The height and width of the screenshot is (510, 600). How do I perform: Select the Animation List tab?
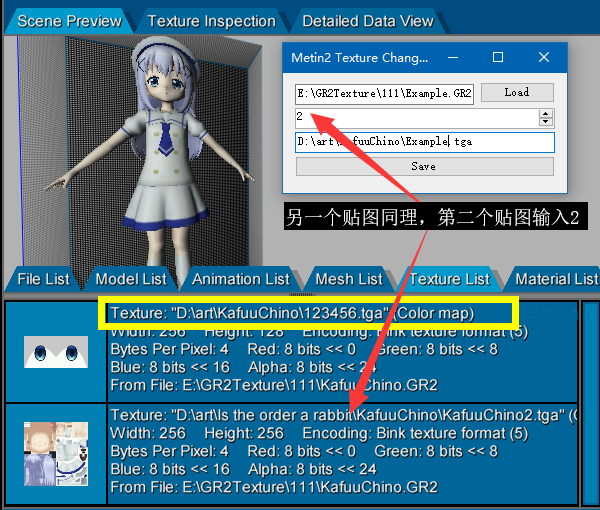click(x=241, y=279)
